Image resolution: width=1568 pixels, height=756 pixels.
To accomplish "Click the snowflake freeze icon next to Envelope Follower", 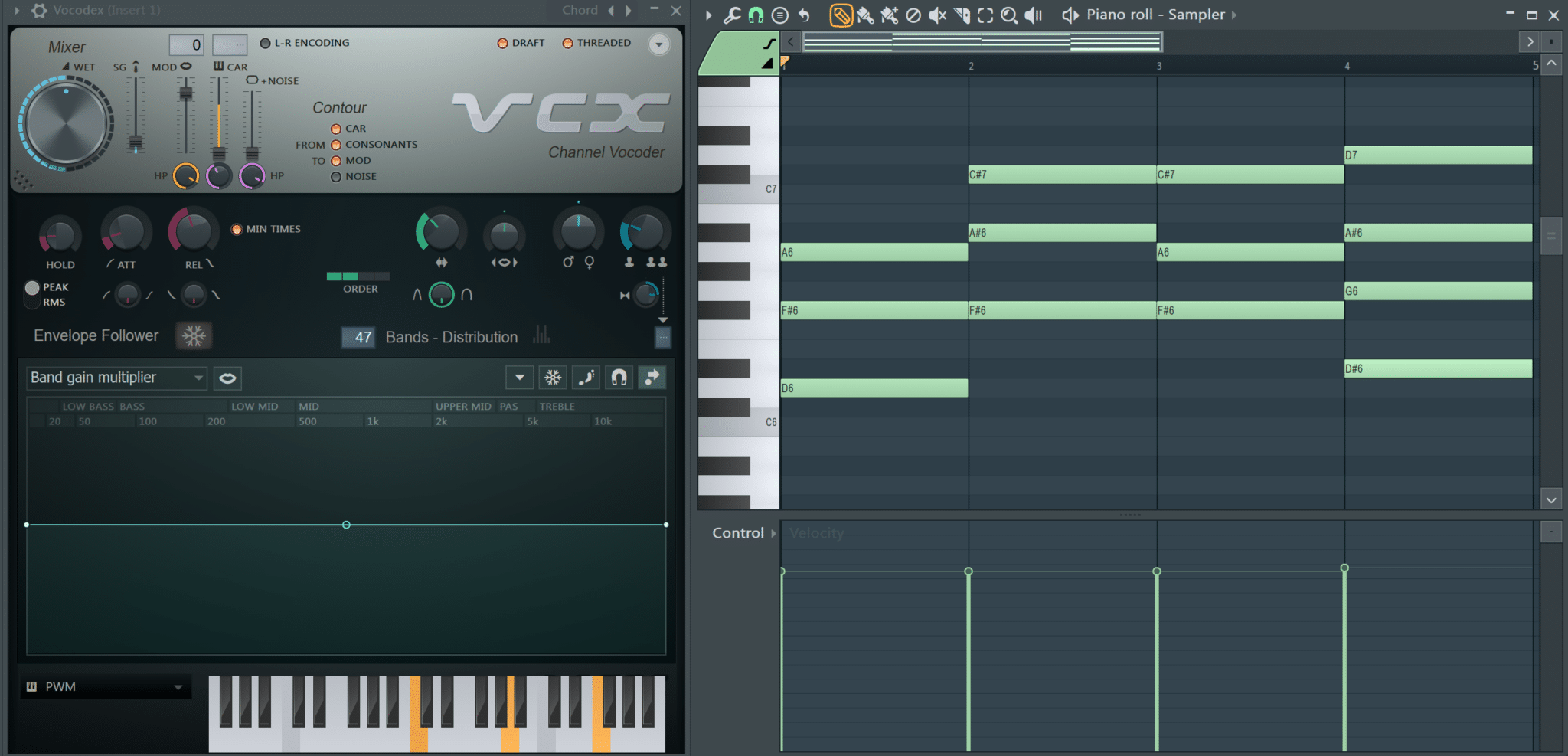I will coord(194,335).
